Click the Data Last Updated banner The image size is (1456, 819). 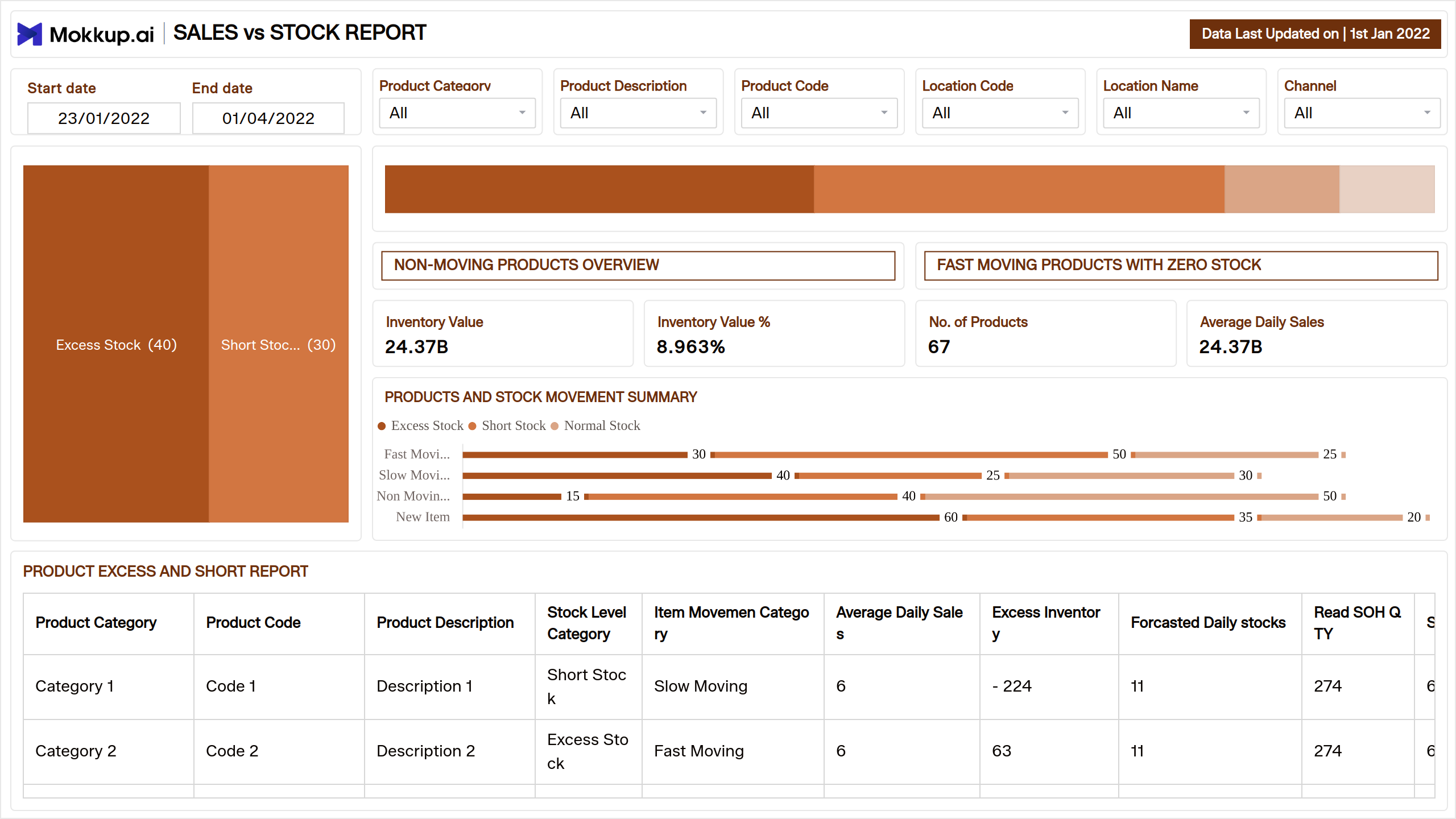(x=1315, y=34)
